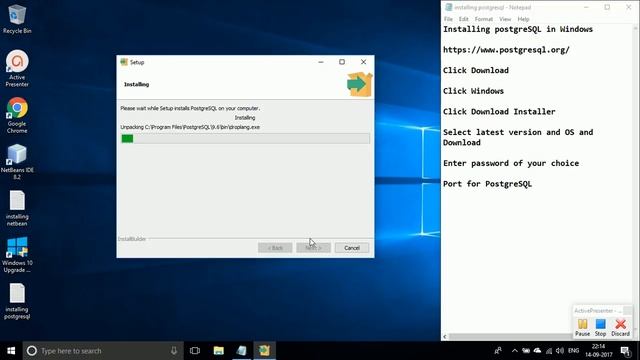
Task: Open Google Chrome desktop shortcut
Action: coord(17,115)
